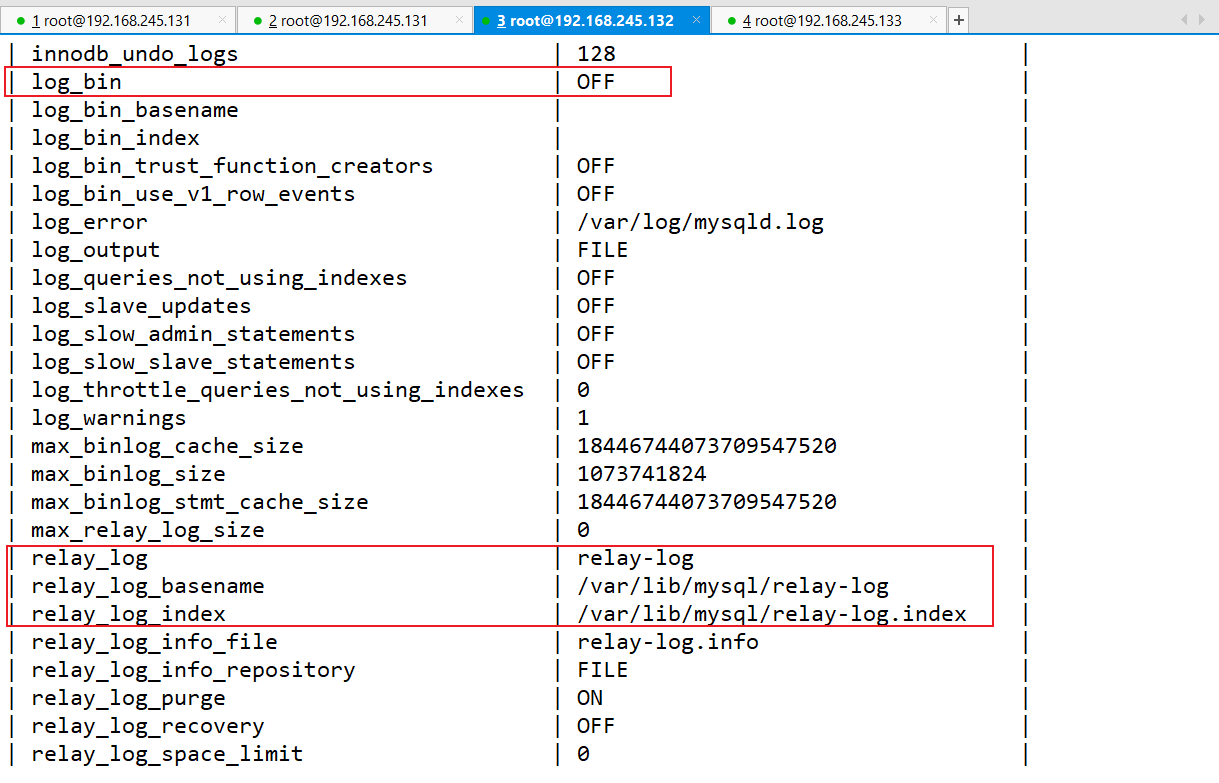This screenshot has height=783, width=1219.
Task: Click the relay_log_info_repository variable name
Action: coord(193,670)
